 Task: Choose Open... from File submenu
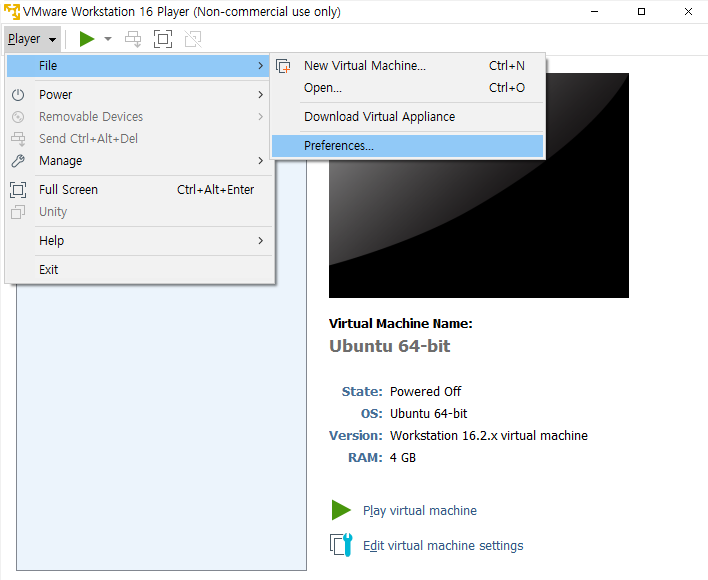(x=407, y=88)
